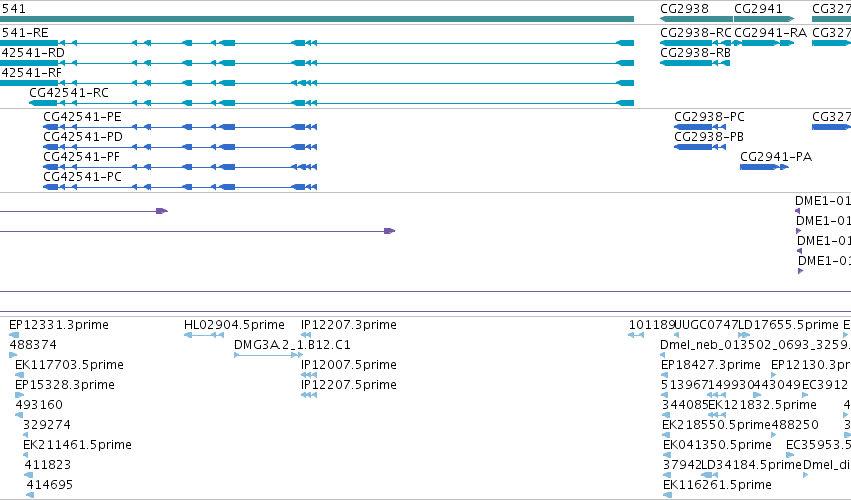
Task: Select the CG2938-PB protein label
Action: [709, 137]
